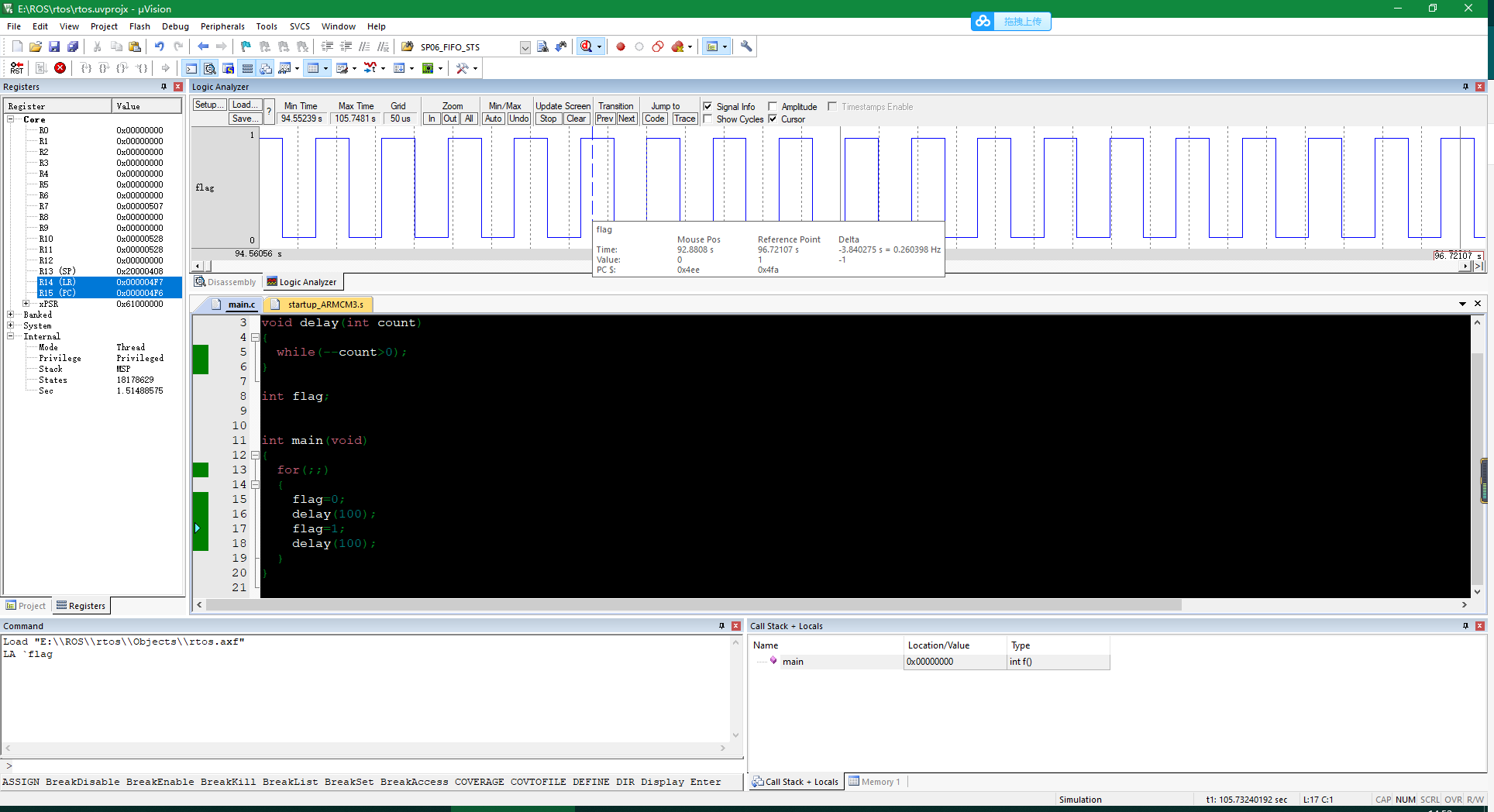Toggle the Disassembly window icon
1494x812 pixels.
pos(210,68)
